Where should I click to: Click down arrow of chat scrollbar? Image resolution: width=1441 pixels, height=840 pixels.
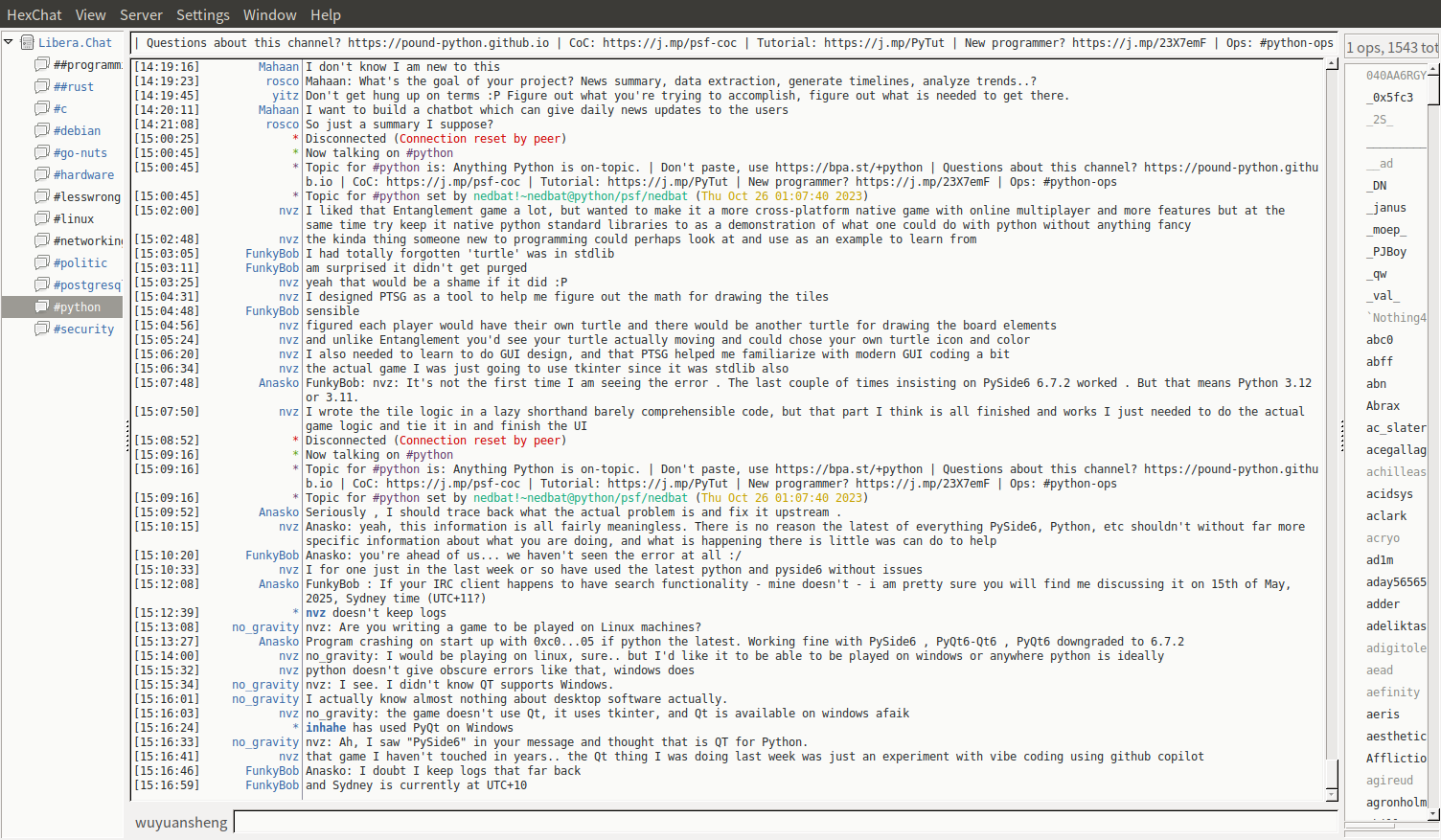click(1332, 795)
